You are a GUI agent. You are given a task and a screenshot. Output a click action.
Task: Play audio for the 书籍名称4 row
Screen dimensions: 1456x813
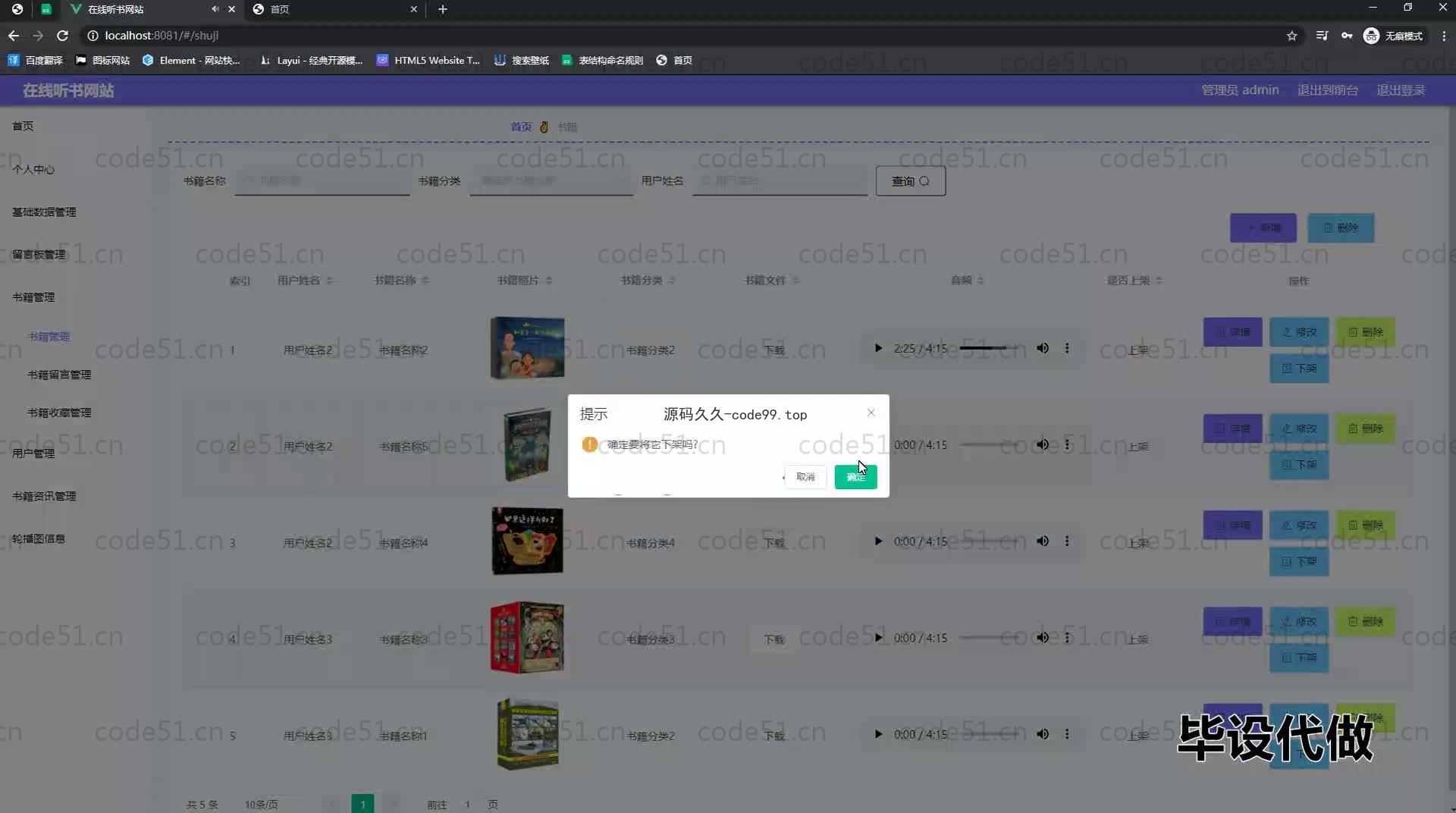tap(878, 541)
